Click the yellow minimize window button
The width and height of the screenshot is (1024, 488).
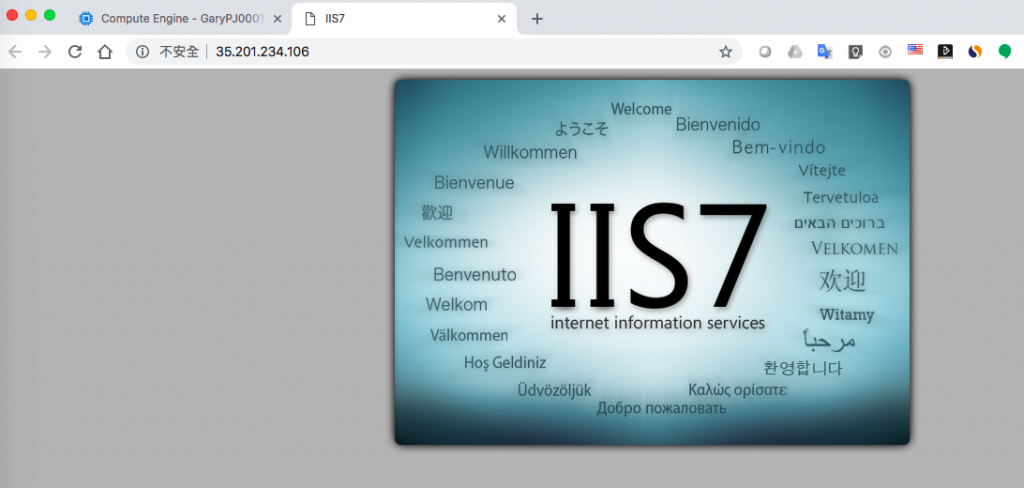click(31, 15)
